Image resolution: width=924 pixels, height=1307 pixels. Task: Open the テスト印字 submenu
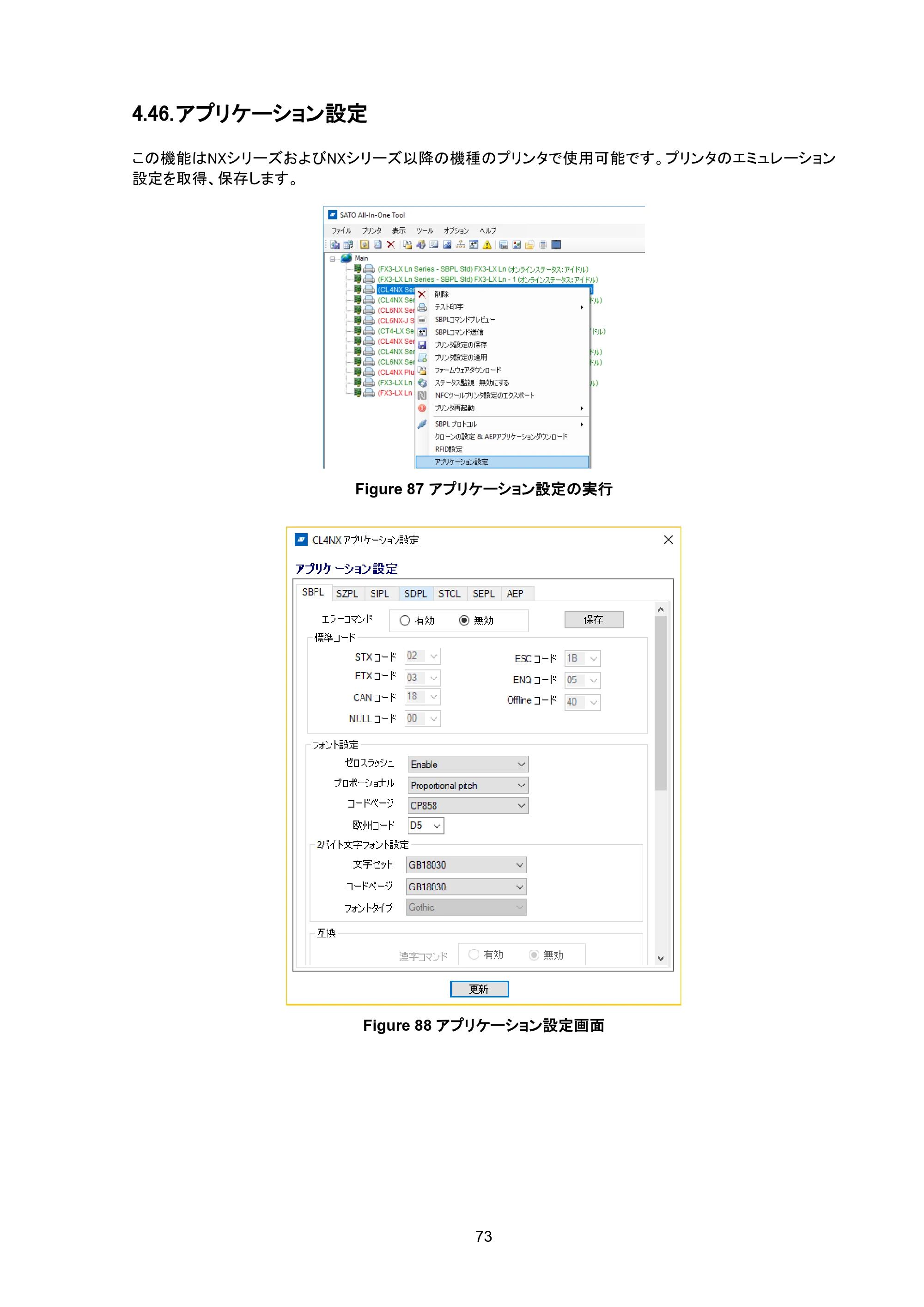(x=502, y=307)
